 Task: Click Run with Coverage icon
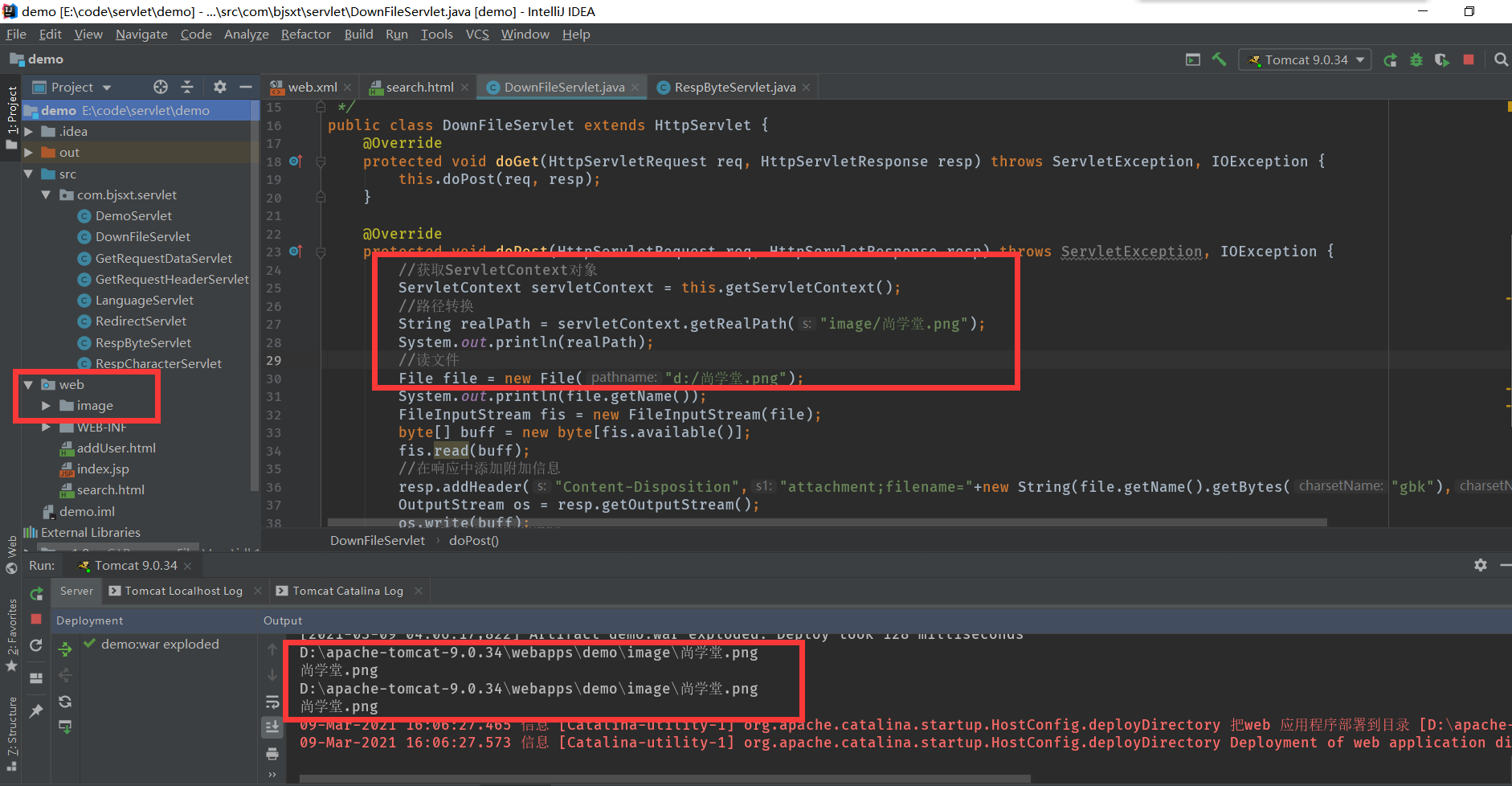(x=1442, y=59)
